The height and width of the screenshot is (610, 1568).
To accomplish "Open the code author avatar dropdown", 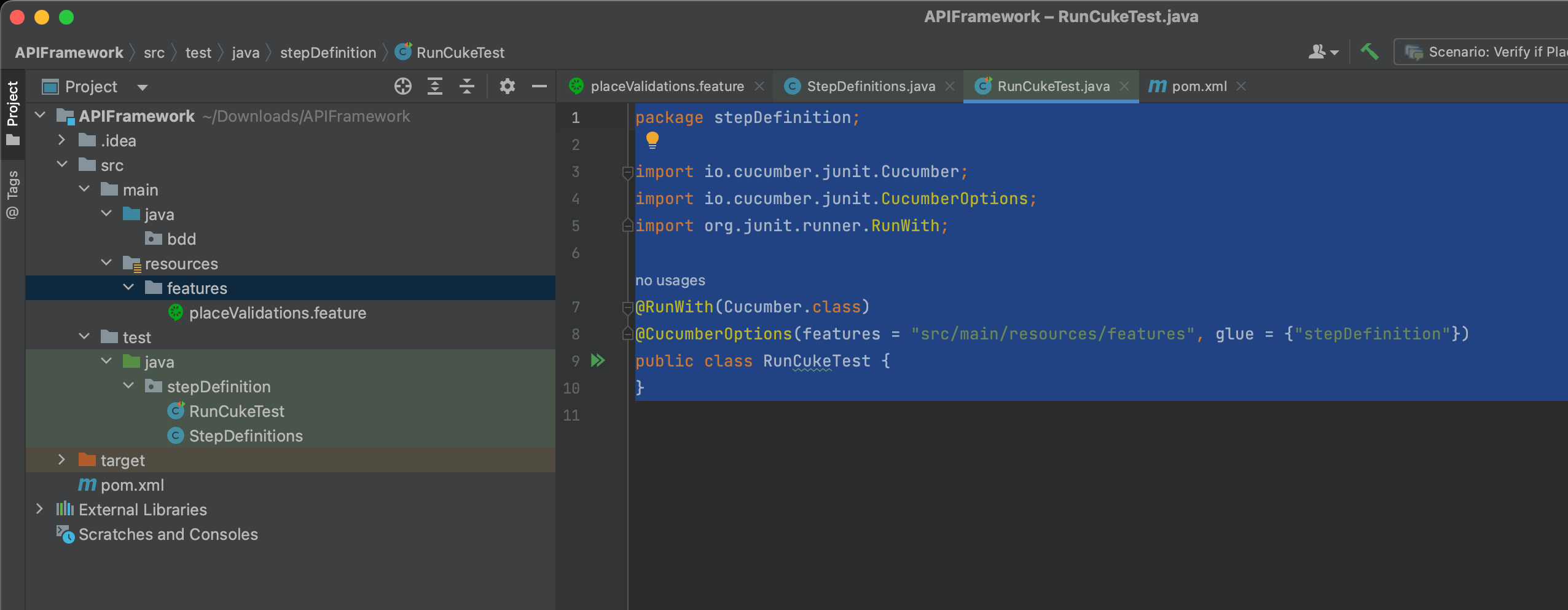I will [x=1323, y=52].
